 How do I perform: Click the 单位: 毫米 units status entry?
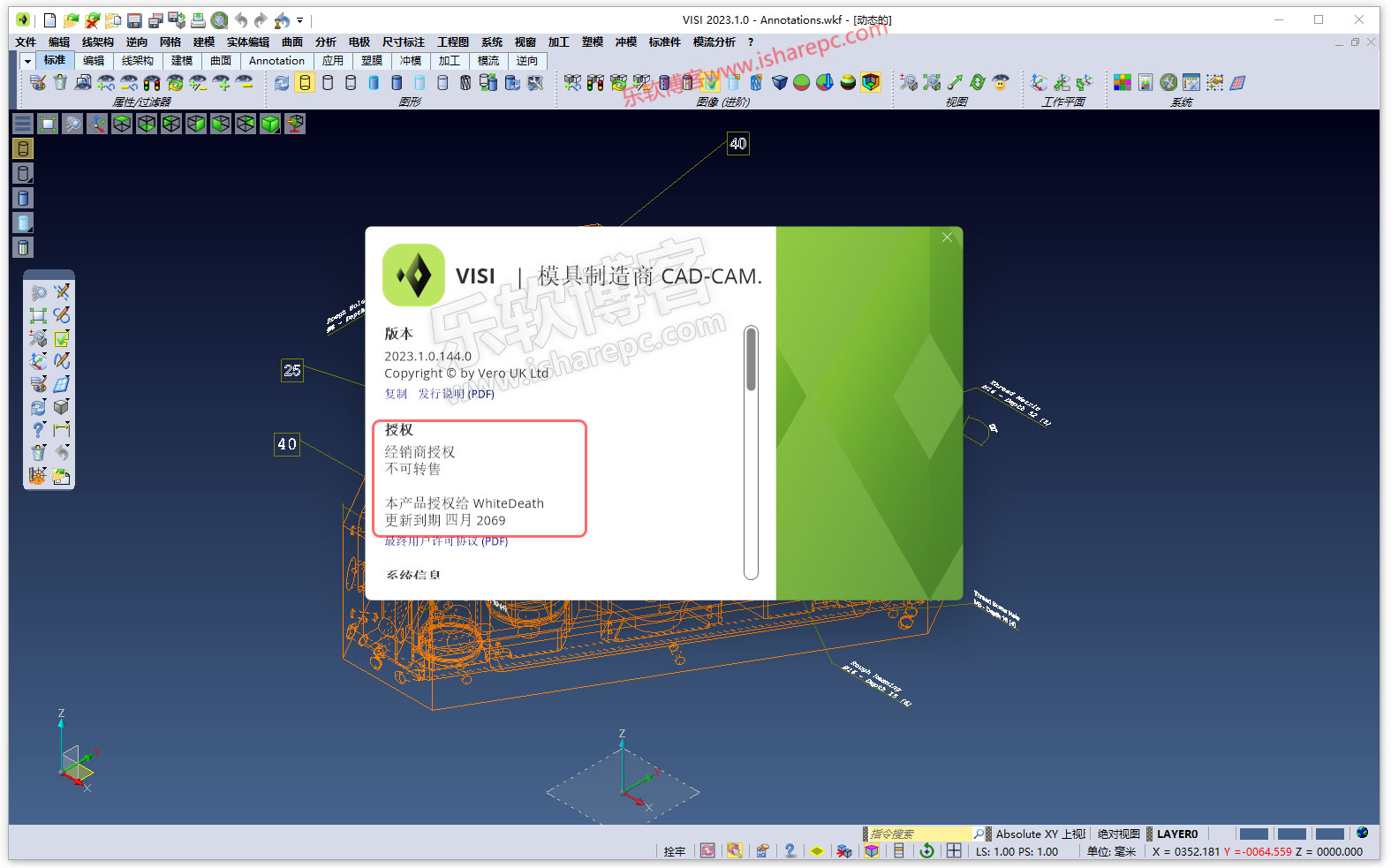coord(1111,851)
